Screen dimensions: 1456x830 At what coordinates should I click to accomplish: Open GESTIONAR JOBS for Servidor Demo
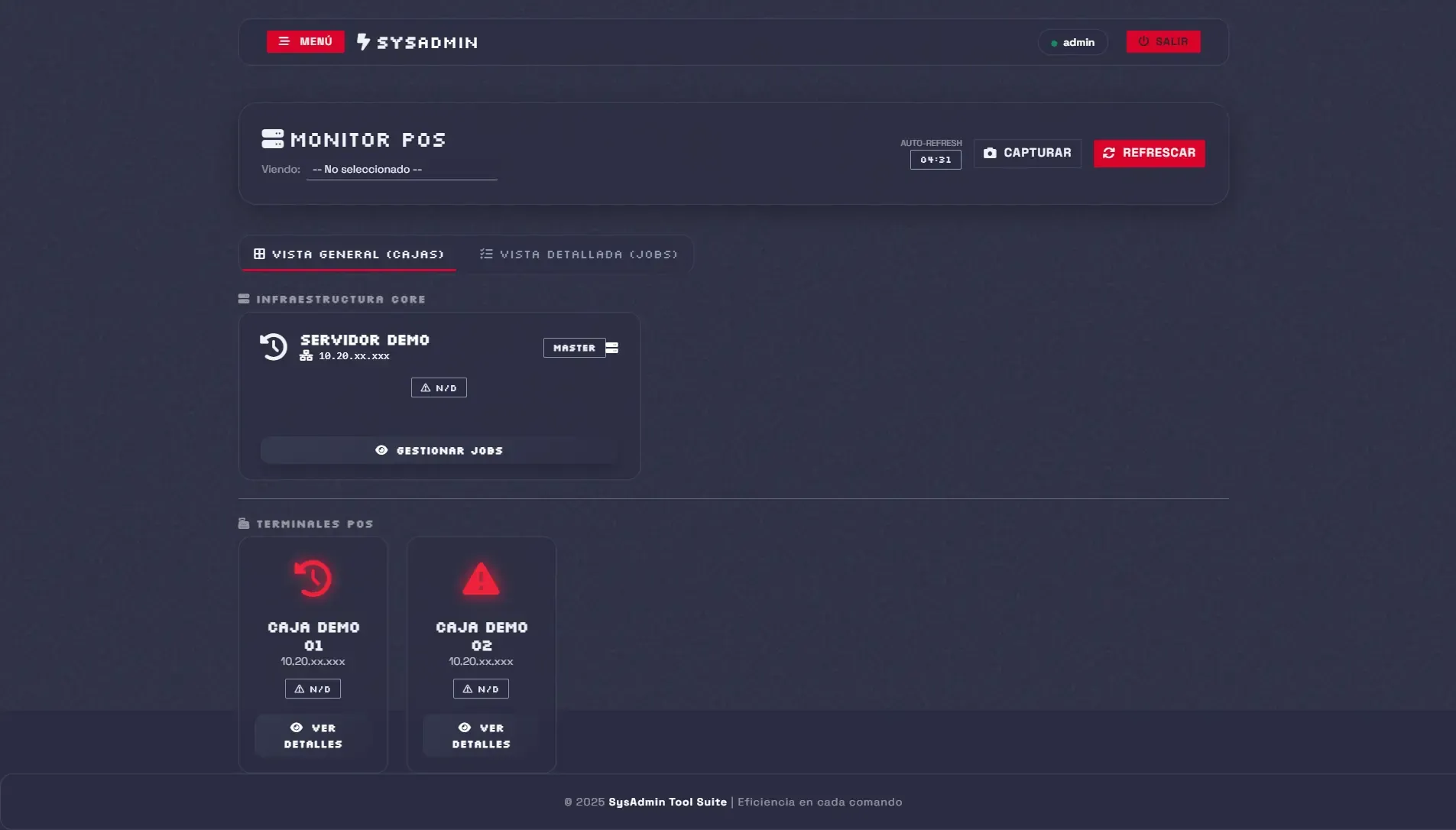click(439, 450)
